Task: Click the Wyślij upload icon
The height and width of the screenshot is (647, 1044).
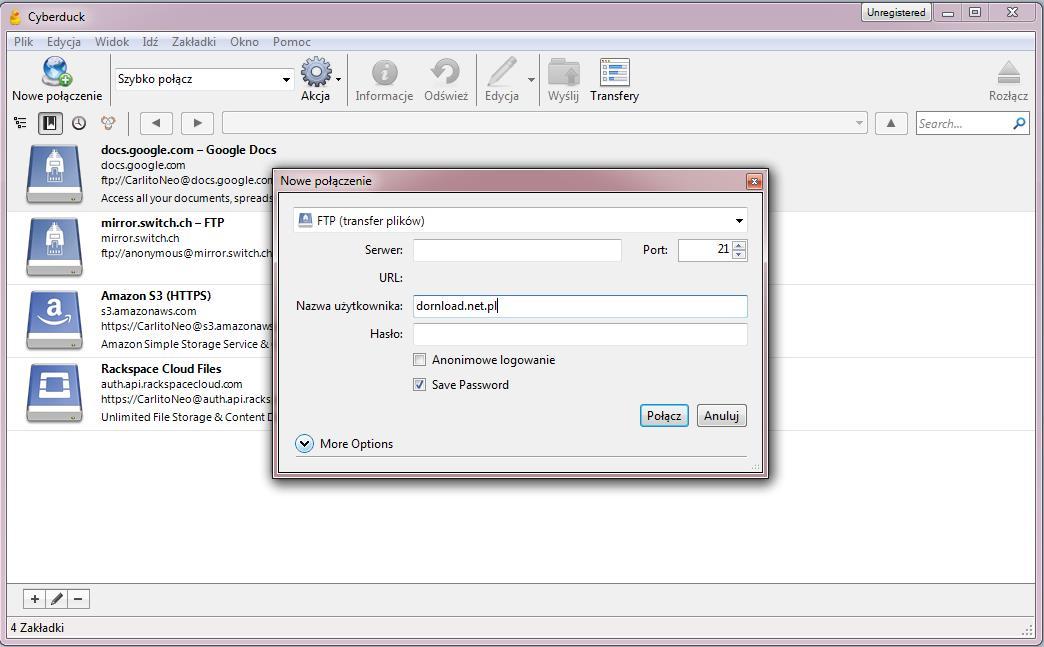Action: point(563,73)
